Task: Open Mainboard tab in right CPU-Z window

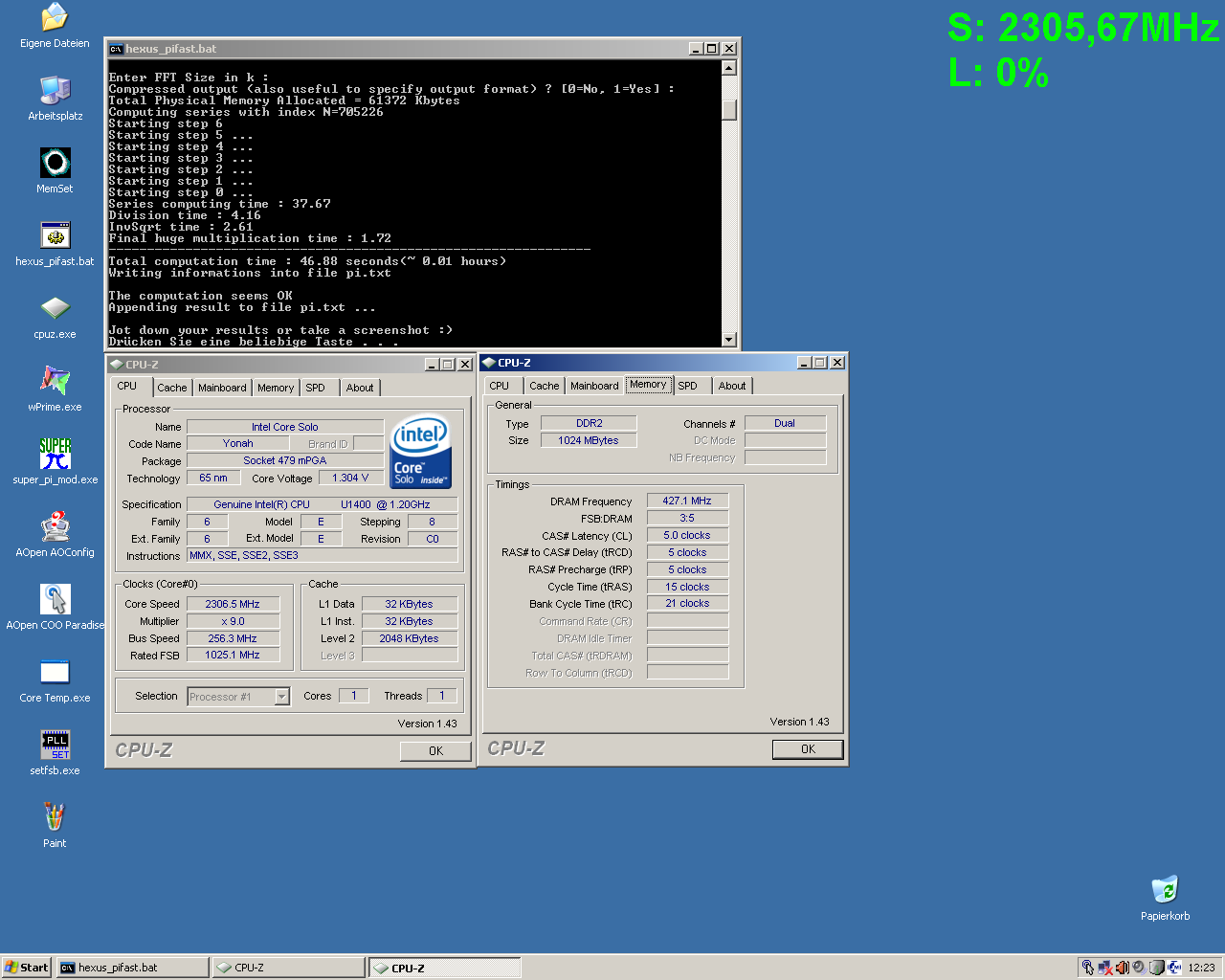Action: click(594, 386)
